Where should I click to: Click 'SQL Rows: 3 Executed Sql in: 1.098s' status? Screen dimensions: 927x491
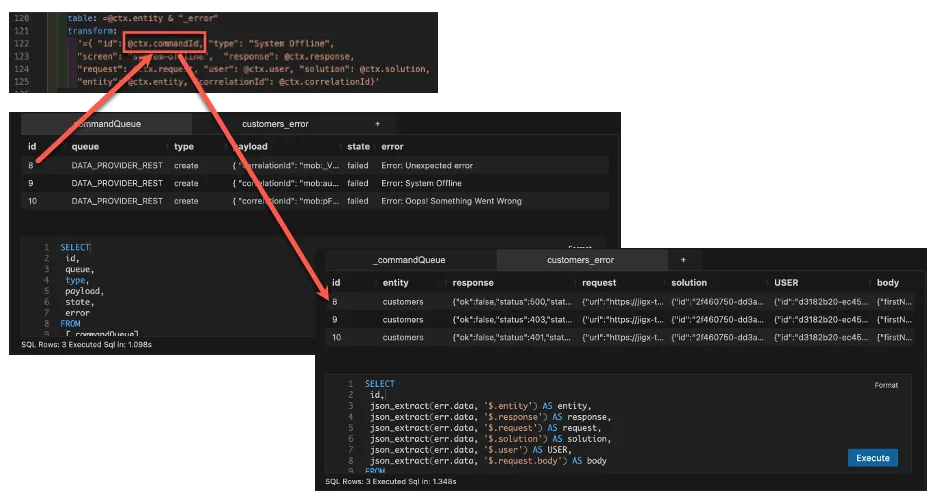point(86,344)
